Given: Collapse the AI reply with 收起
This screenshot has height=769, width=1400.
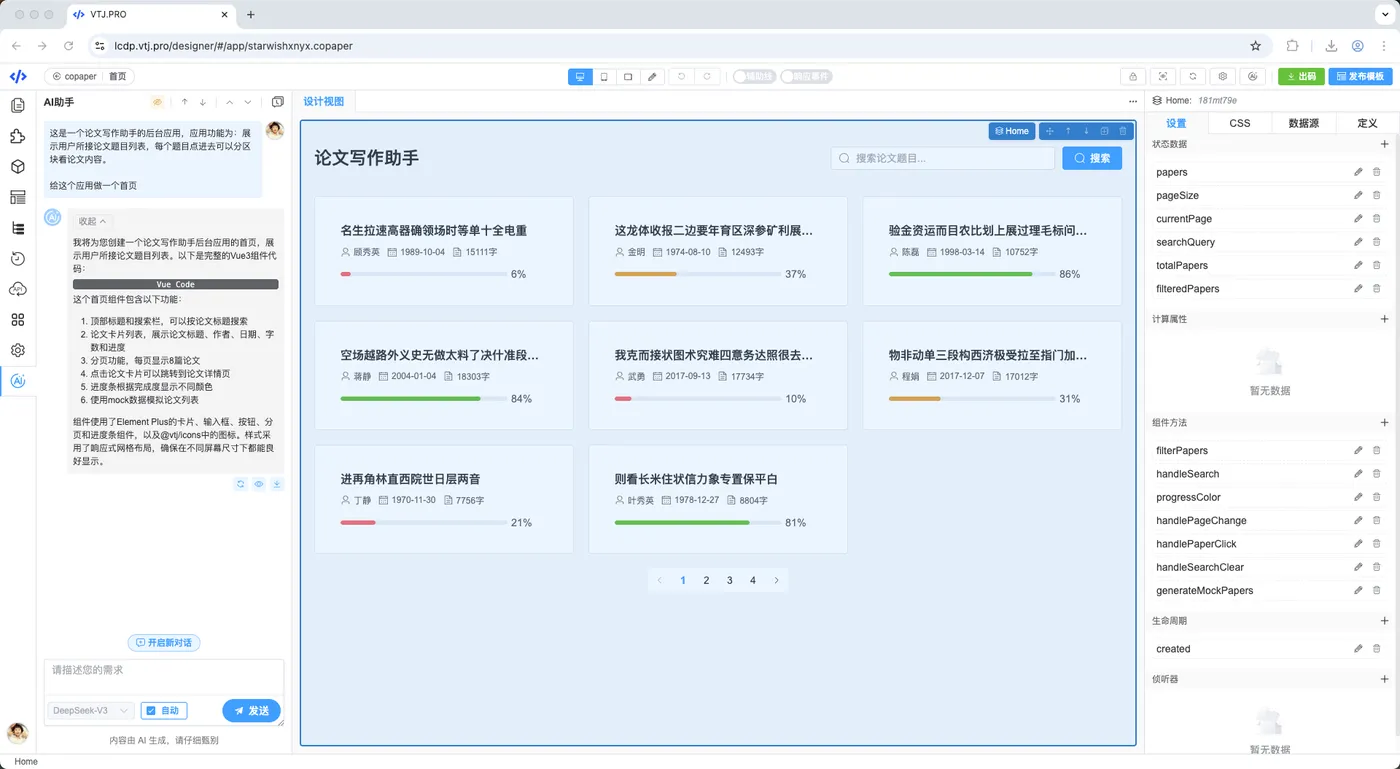Looking at the screenshot, I should [92, 222].
